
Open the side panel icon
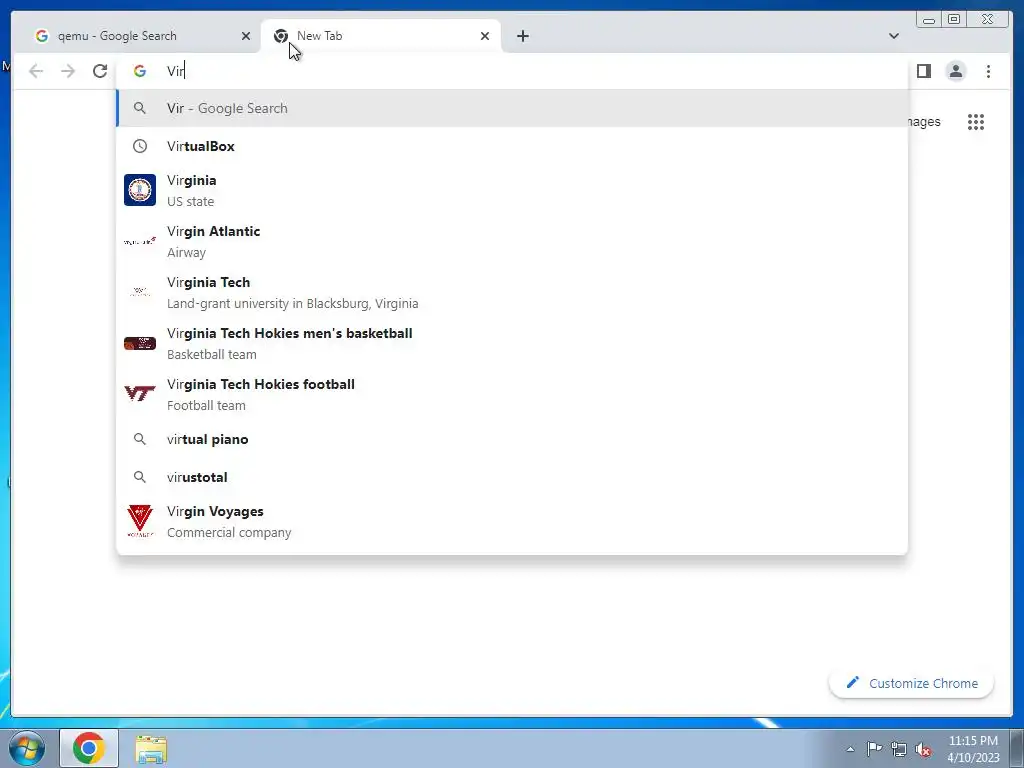(x=923, y=71)
